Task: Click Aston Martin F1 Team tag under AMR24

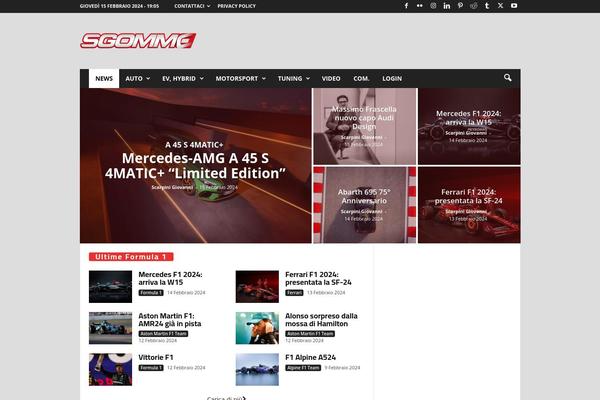Action: (x=163, y=334)
